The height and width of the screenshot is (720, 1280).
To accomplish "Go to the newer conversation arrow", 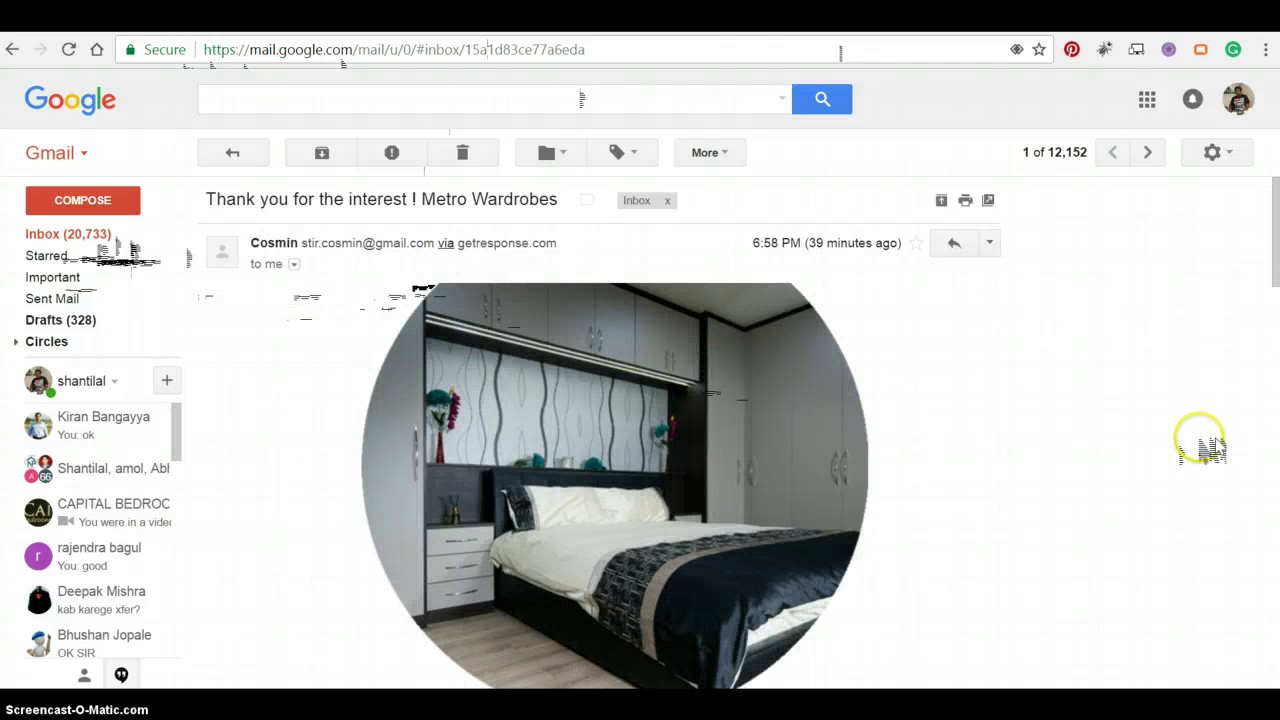I will click(1112, 152).
